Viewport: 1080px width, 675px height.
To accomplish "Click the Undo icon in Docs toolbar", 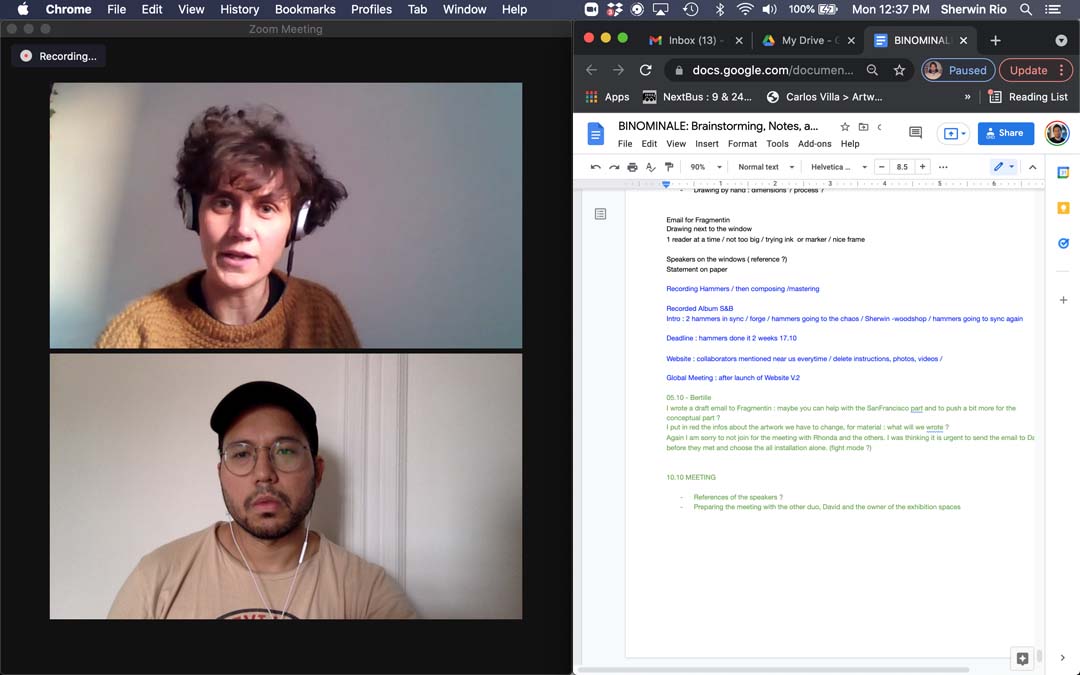I will coord(596,167).
